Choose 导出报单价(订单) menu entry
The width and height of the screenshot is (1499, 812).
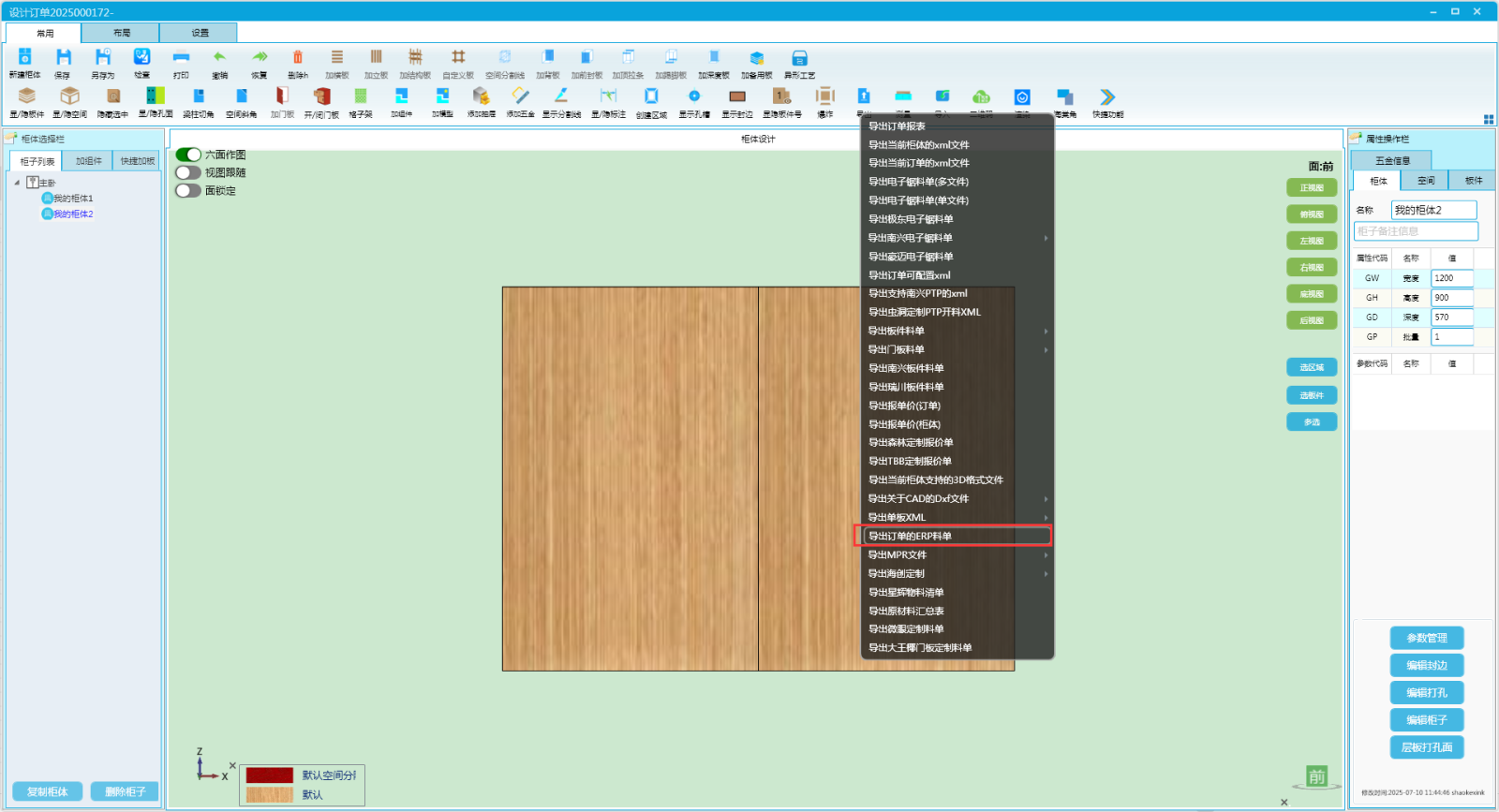pyautogui.click(x=957, y=406)
